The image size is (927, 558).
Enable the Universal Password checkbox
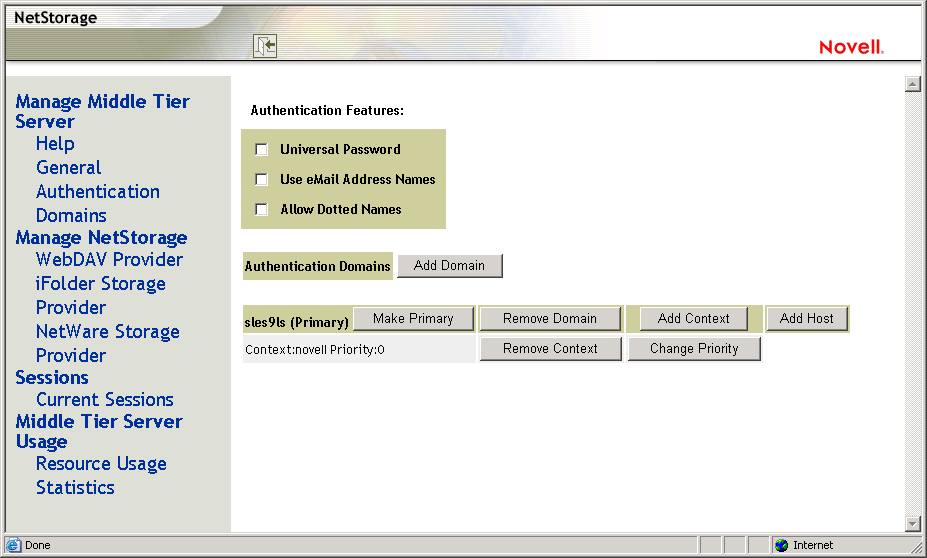(261, 149)
